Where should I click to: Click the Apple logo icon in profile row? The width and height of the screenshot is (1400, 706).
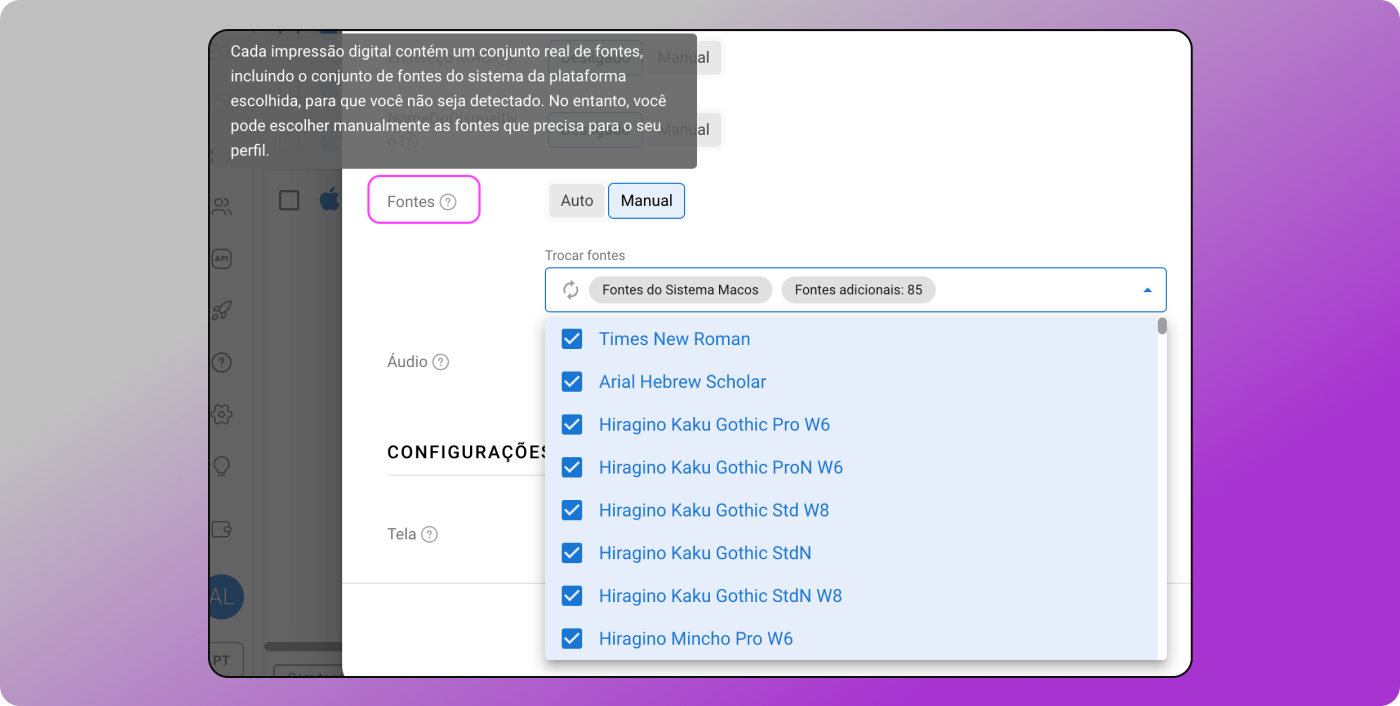pyautogui.click(x=329, y=200)
